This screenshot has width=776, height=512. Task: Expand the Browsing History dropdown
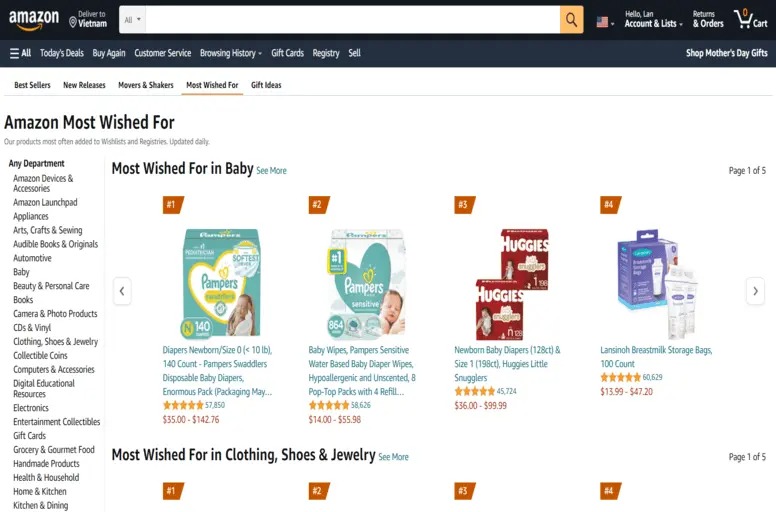[230, 53]
